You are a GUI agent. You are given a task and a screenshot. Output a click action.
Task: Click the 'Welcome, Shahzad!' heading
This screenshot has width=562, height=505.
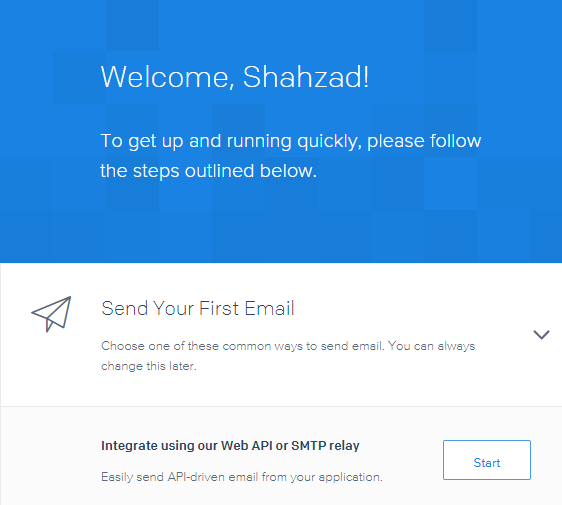pos(235,77)
